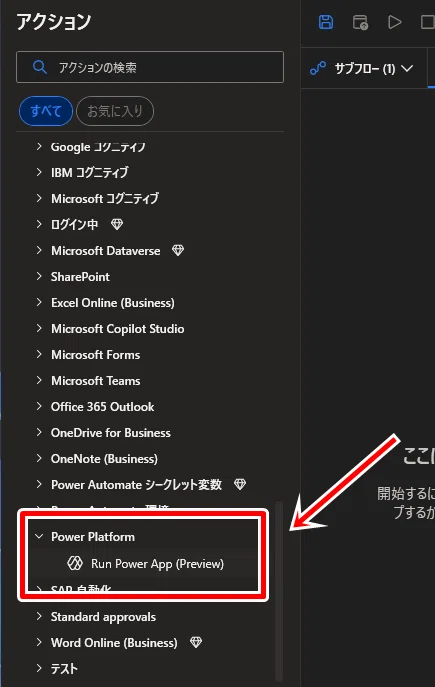
Task: Click the アクション panel heading
Action: point(54,21)
